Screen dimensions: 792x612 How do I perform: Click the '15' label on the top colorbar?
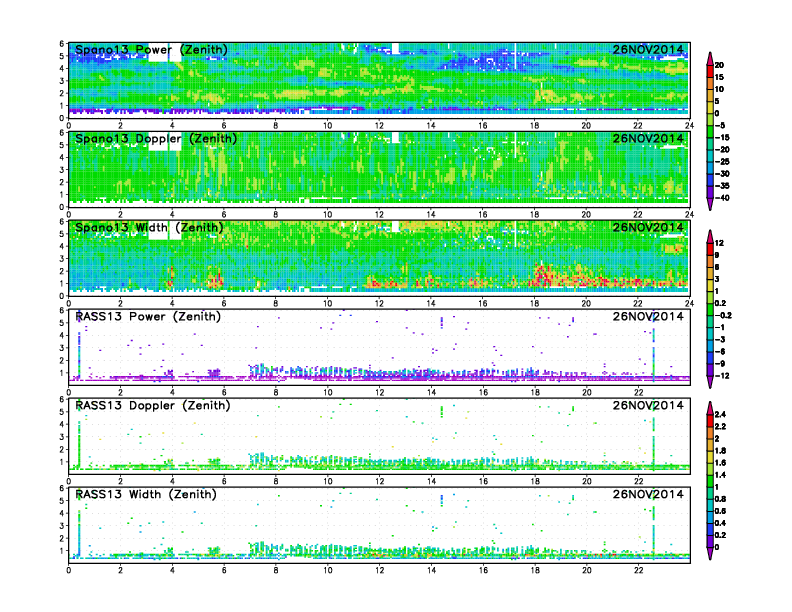719,77
